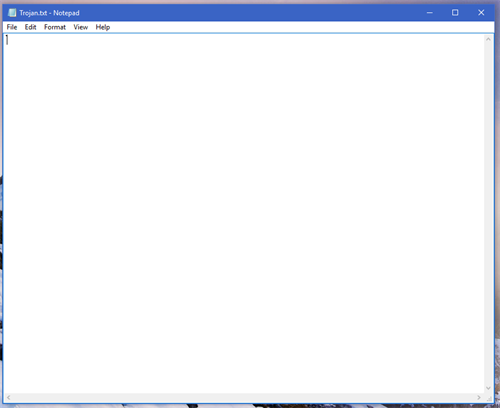Click the up arrow of vertical scrollbar
The width and height of the screenshot is (500, 408).
[488, 39]
